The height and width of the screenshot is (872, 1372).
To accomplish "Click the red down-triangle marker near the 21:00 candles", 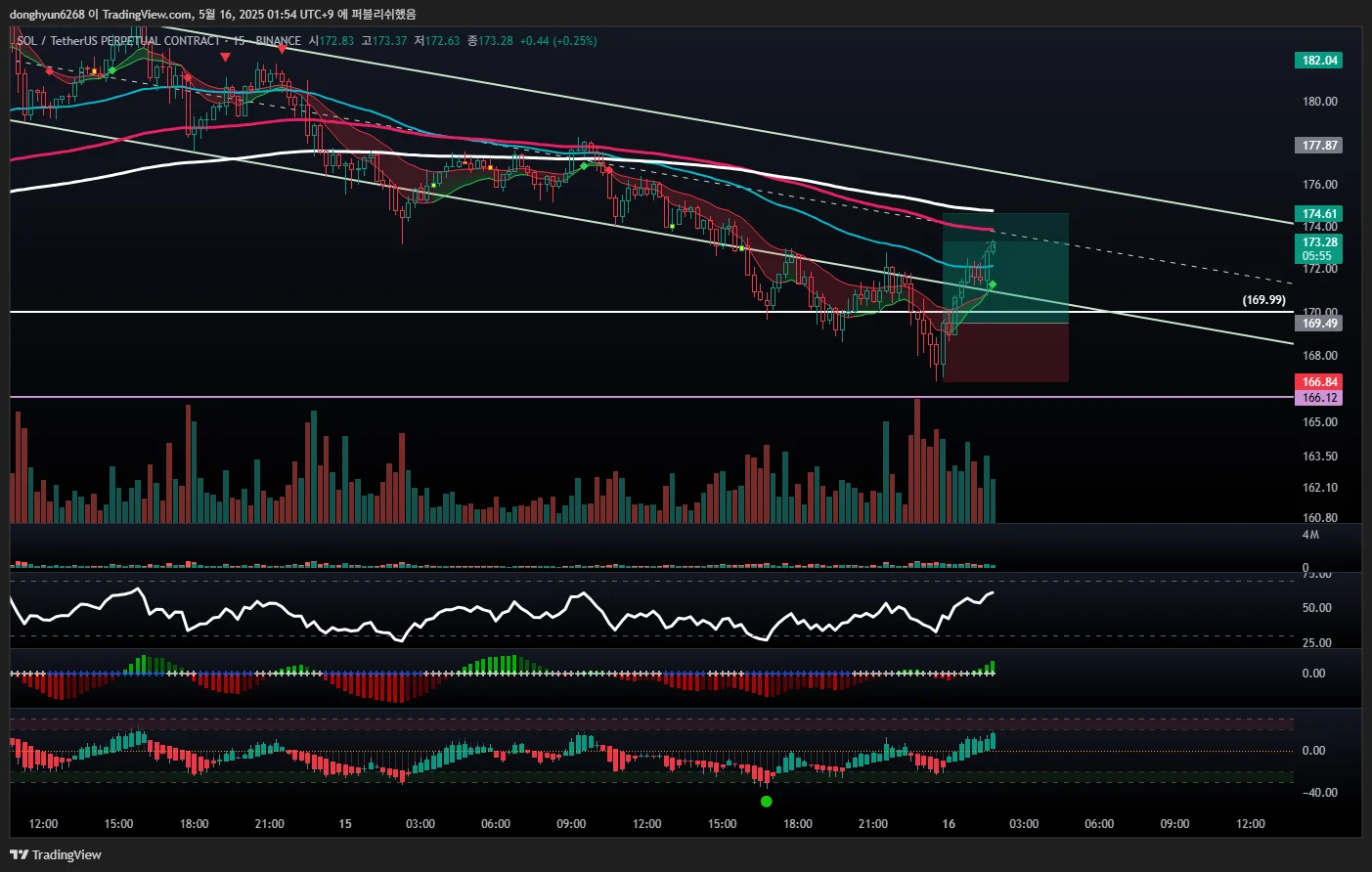I will point(282,49).
